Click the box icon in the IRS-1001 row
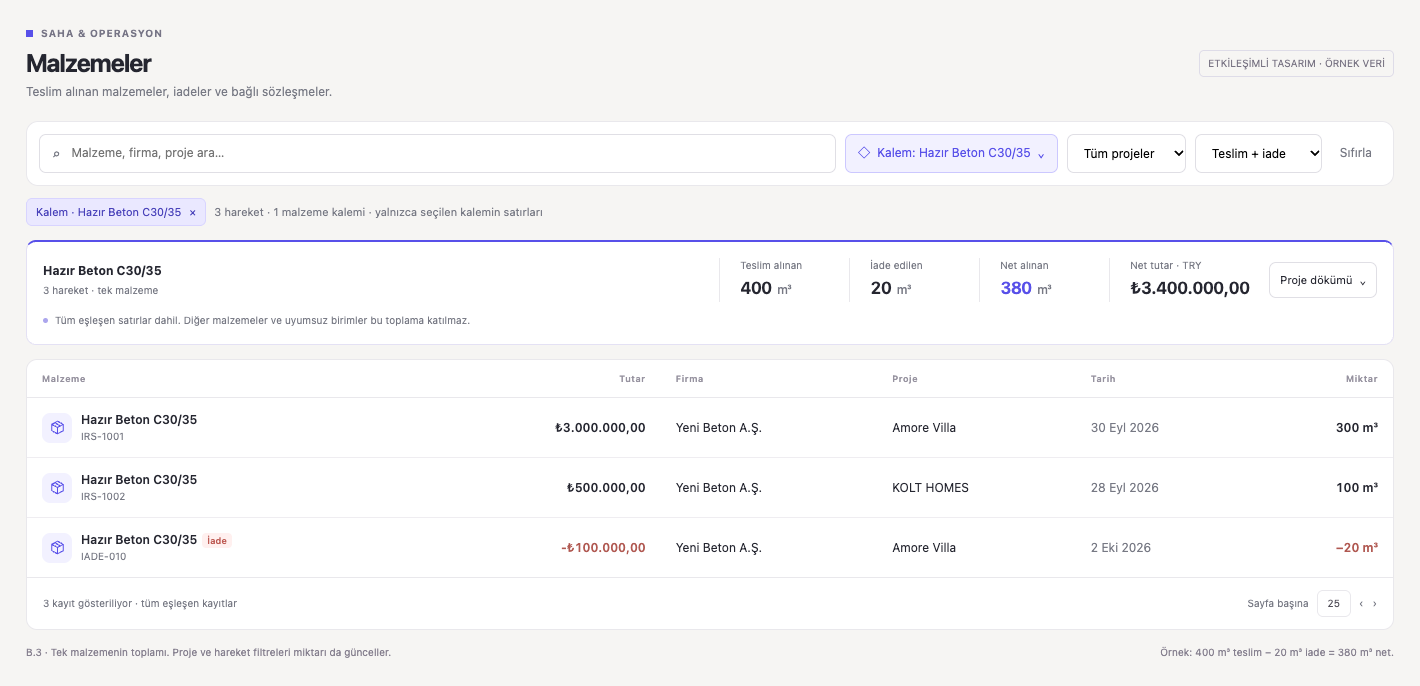Screen dimensions: 1420x686 click(57, 428)
